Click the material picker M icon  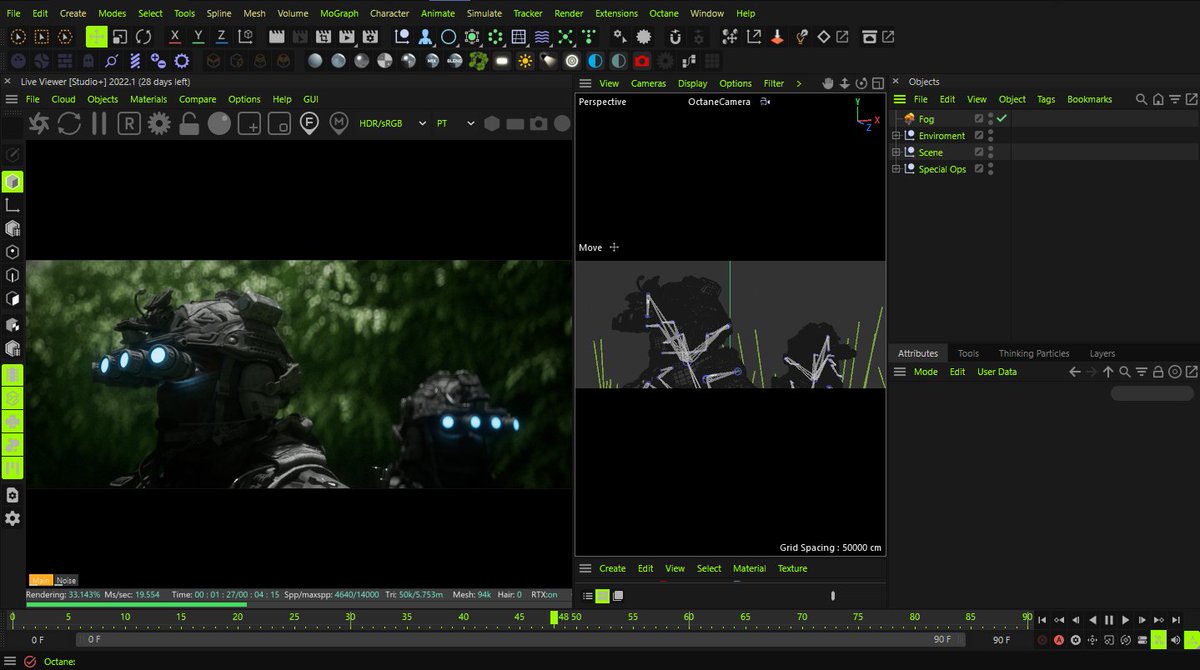click(340, 123)
